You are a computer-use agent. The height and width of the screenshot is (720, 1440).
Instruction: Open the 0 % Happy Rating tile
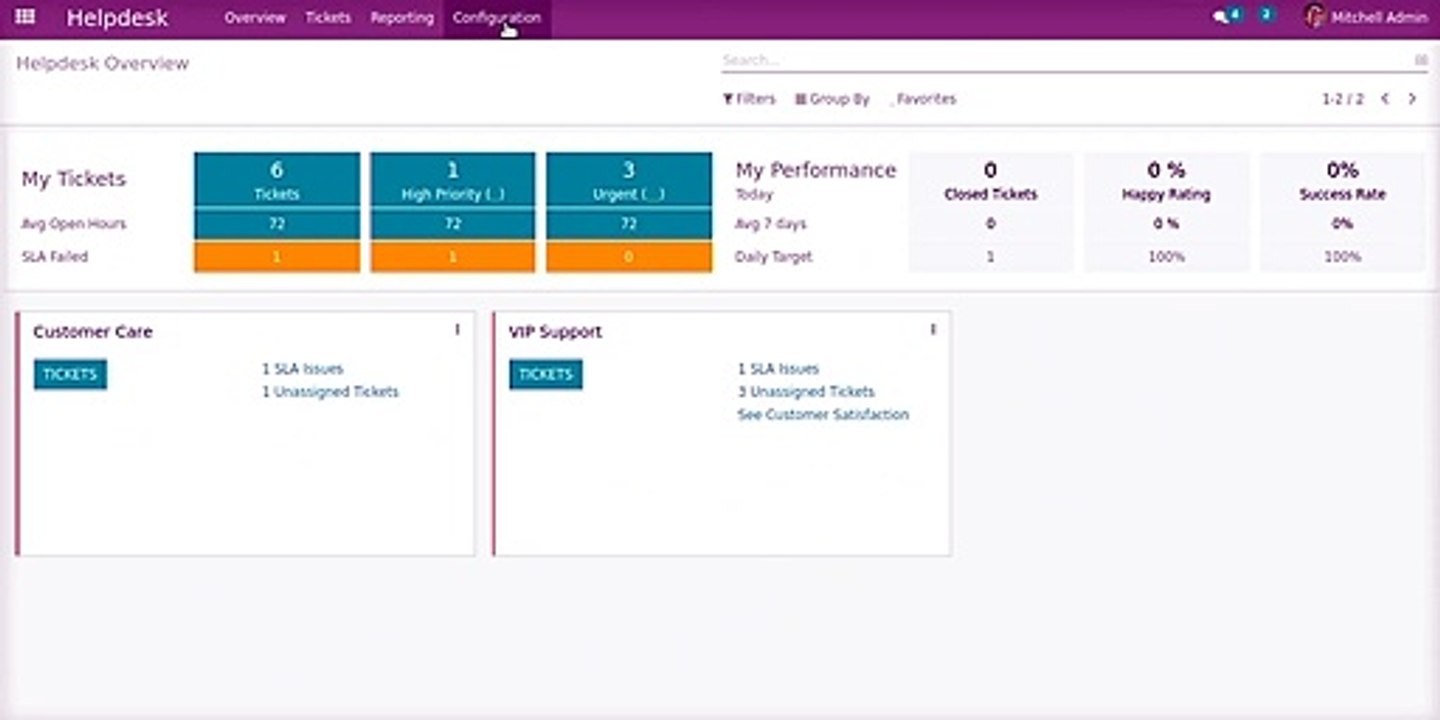coord(1166,180)
